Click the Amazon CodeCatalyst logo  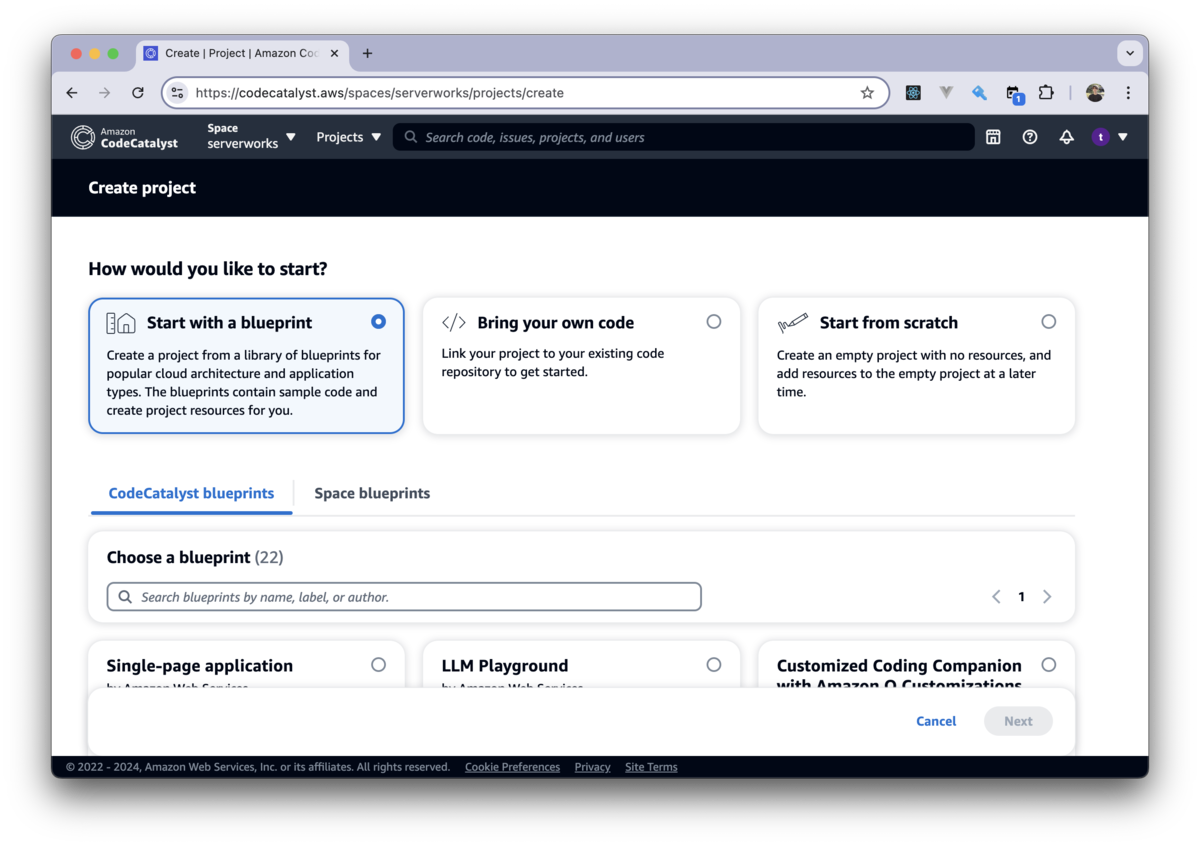tap(124, 137)
